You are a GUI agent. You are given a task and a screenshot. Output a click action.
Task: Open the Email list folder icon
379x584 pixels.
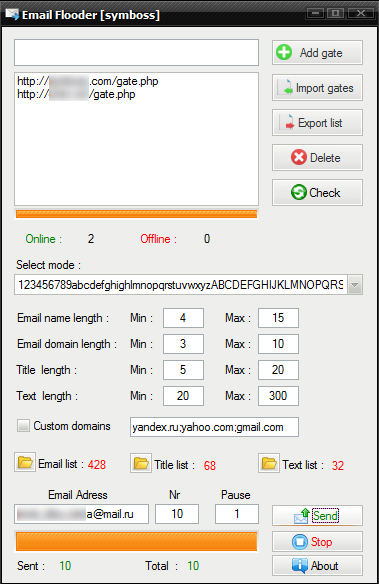(x=25, y=463)
